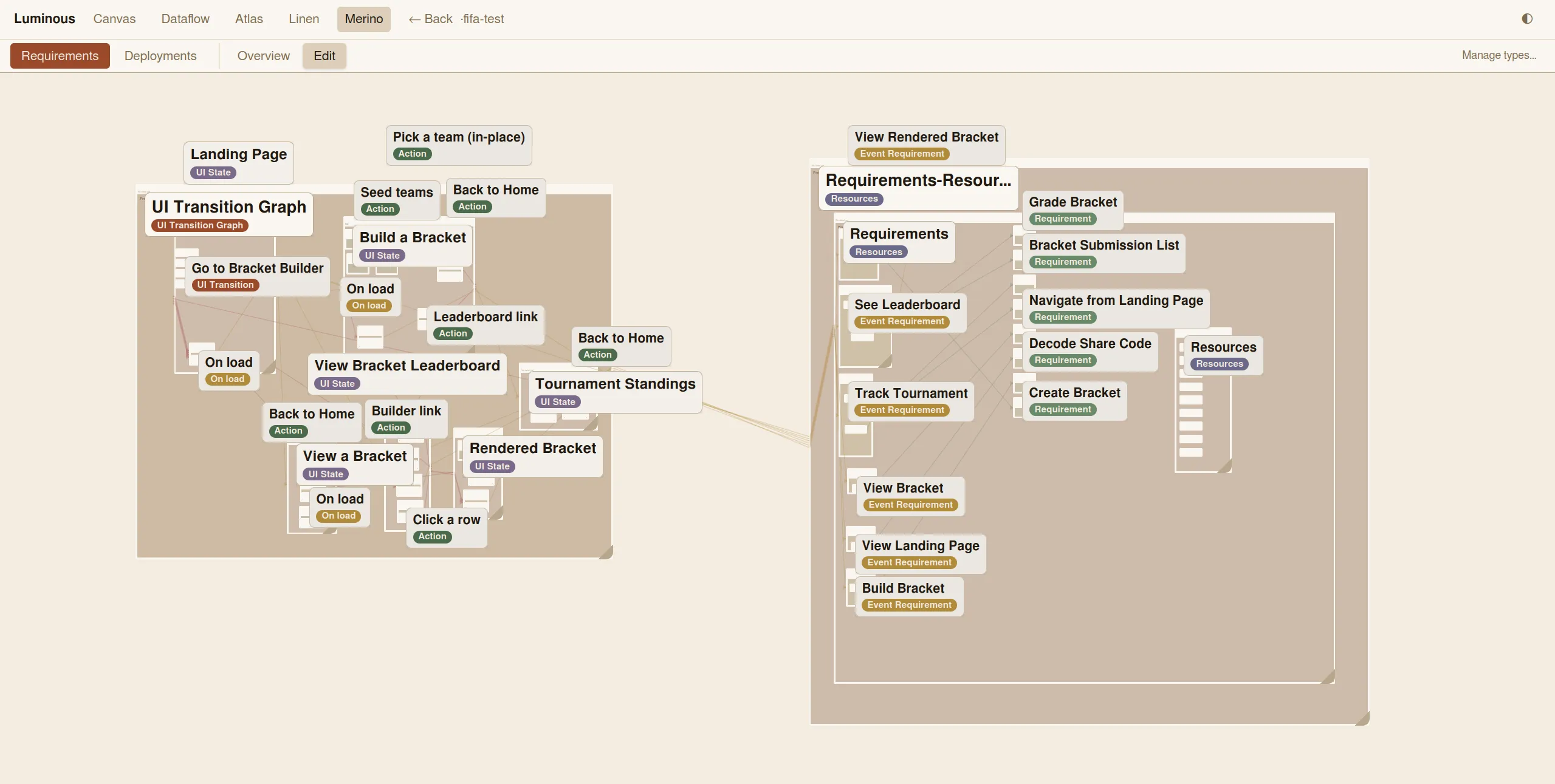Open Manage types link

1498,55
